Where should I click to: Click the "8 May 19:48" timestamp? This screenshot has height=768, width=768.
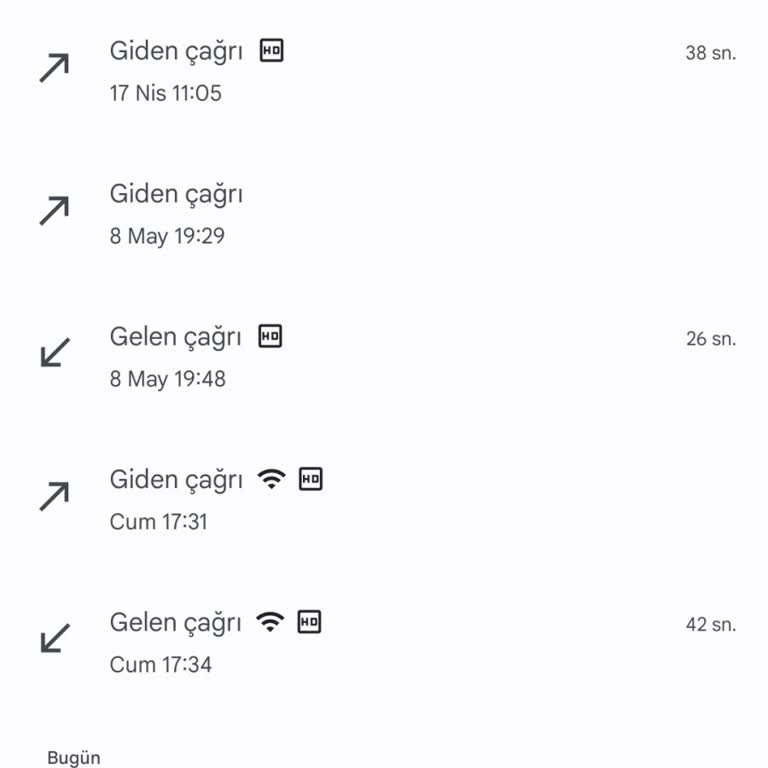[x=167, y=379]
